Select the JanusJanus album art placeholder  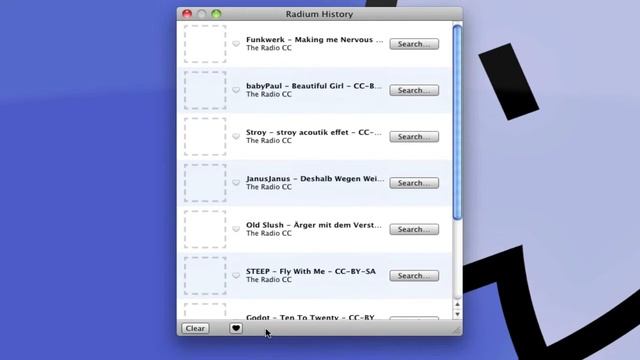click(x=205, y=183)
